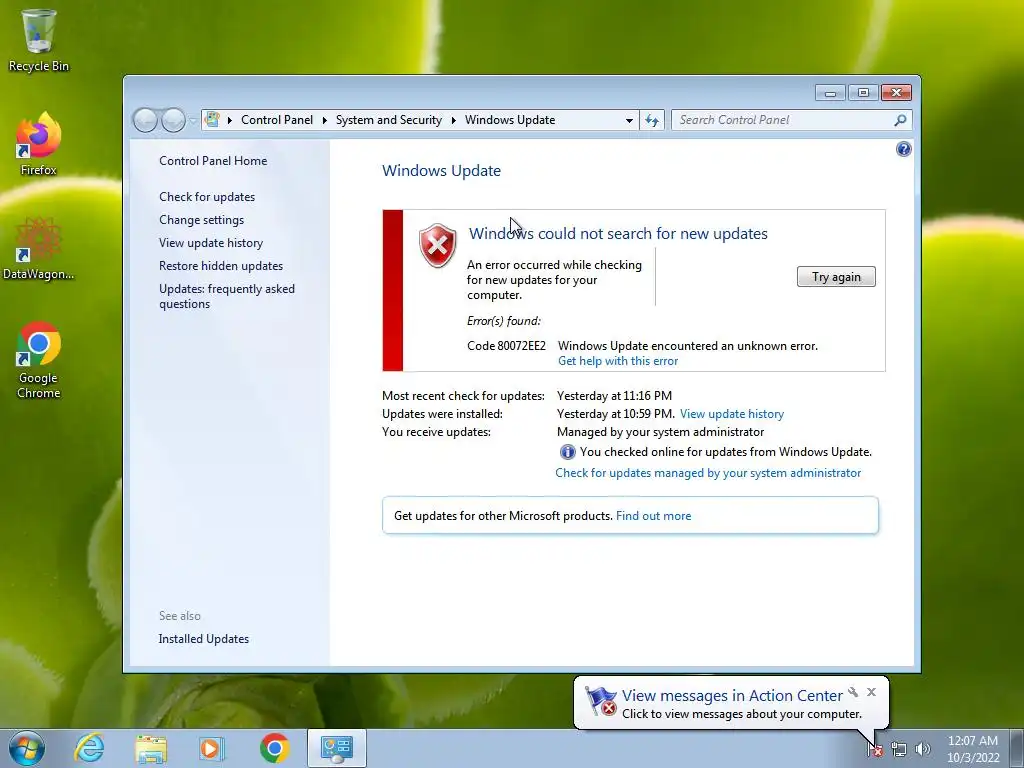1024x768 pixels.
Task: Click the red error shield icon
Action: [438, 245]
